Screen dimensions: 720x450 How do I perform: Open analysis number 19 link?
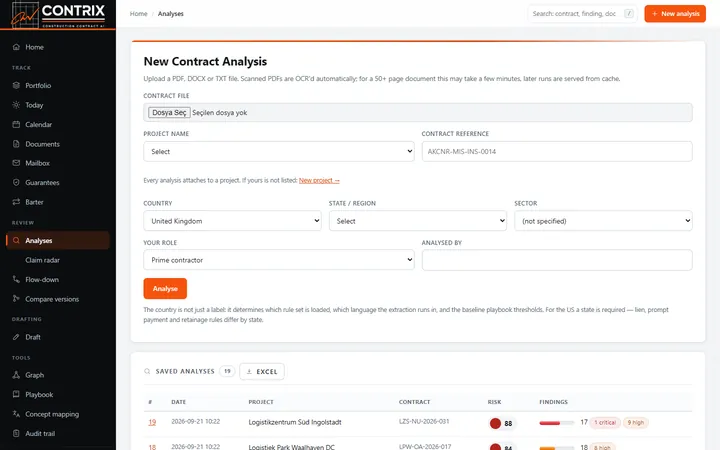pos(152,422)
